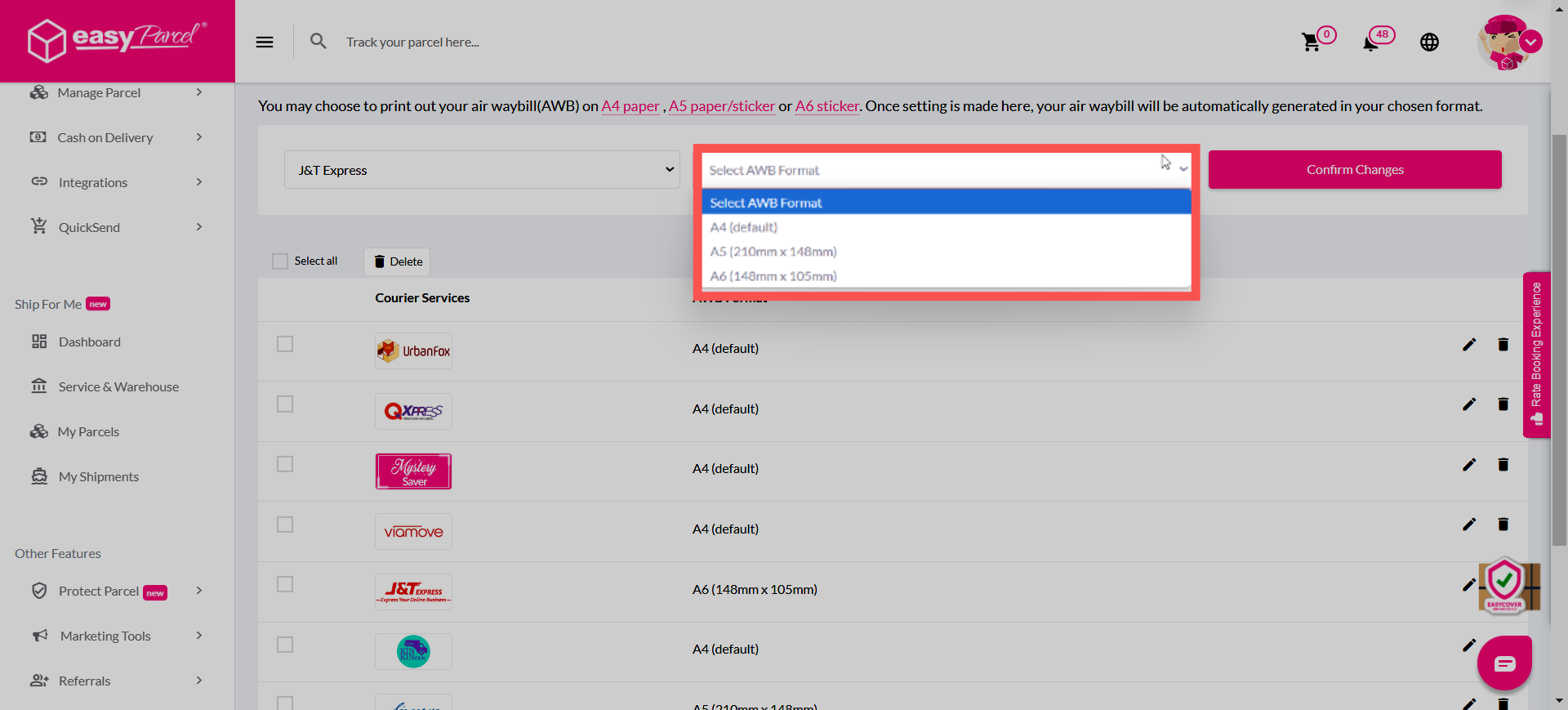The height and width of the screenshot is (710, 1568).
Task: Choose A4 (default) from the format list
Action: point(947,227)
